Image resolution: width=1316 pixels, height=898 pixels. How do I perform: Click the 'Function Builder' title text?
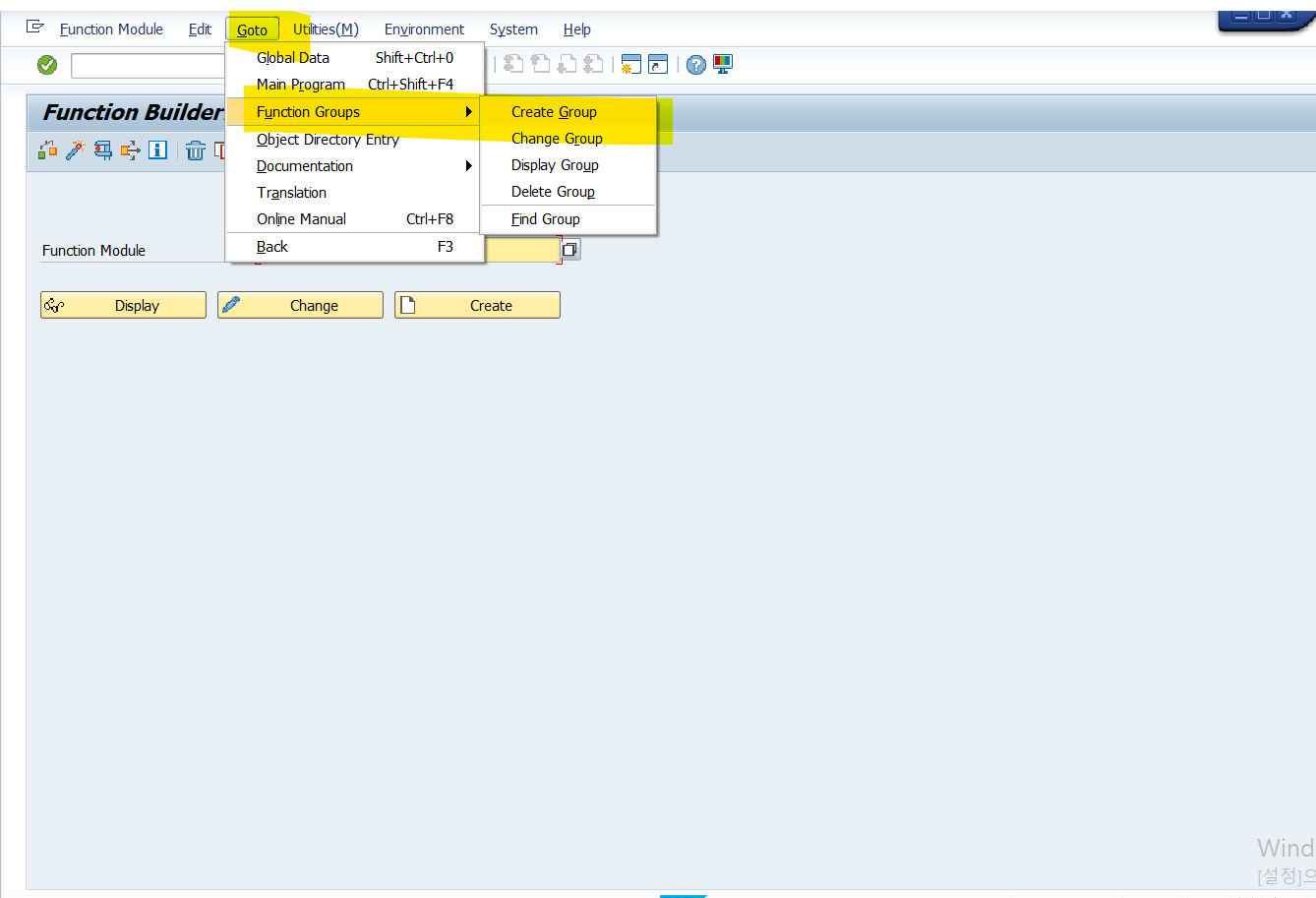tap(133, 112)
